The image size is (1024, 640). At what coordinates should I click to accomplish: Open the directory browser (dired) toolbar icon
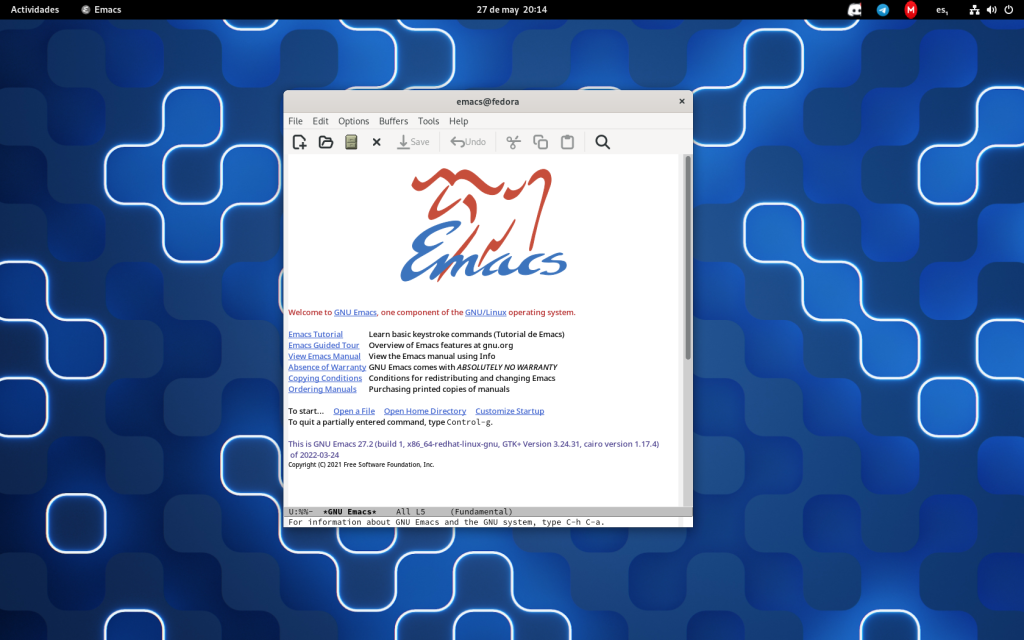click(x=351, y=141)
